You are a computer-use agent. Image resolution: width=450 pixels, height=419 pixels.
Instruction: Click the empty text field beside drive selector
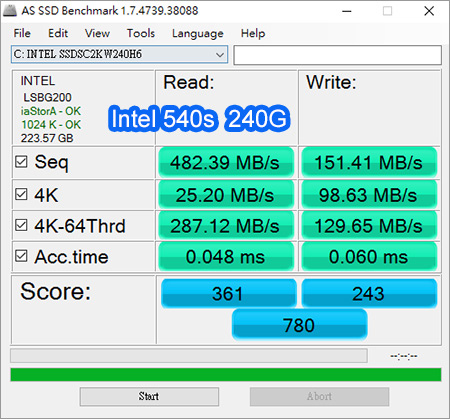(x=338, y=55)
